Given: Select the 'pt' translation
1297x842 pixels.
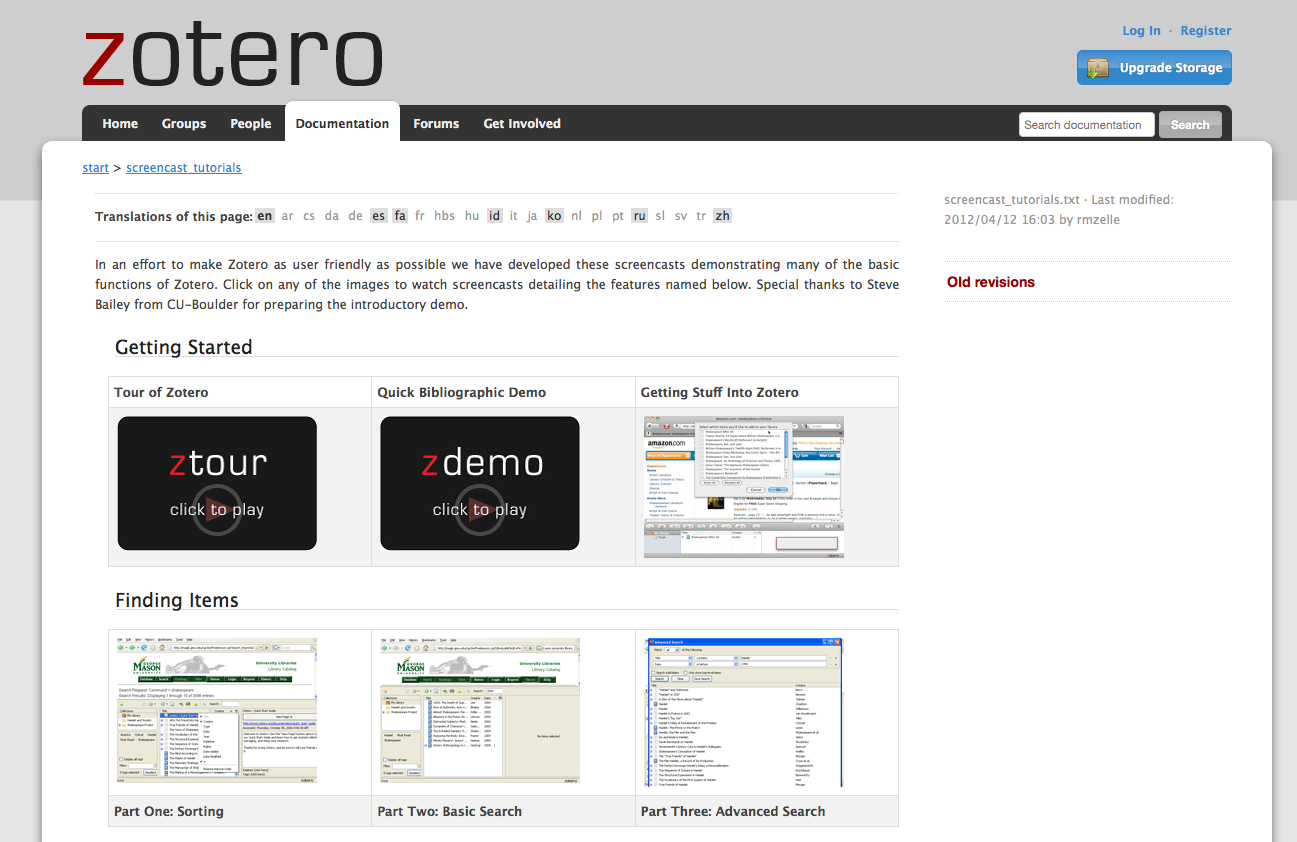Looking at the screenshot, I should [x=618, y=216].
